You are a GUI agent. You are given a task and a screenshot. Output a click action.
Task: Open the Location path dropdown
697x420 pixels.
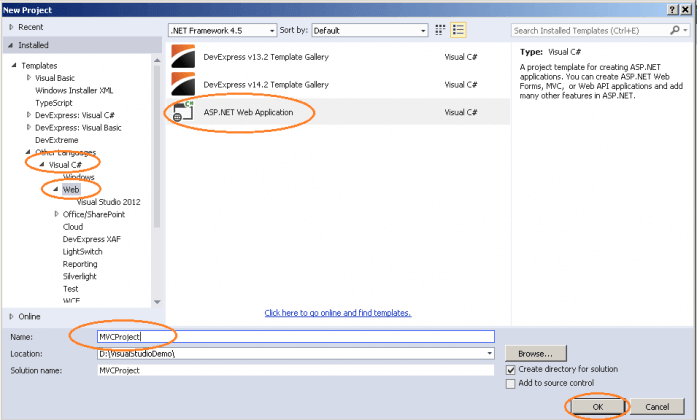pos(489,354)
